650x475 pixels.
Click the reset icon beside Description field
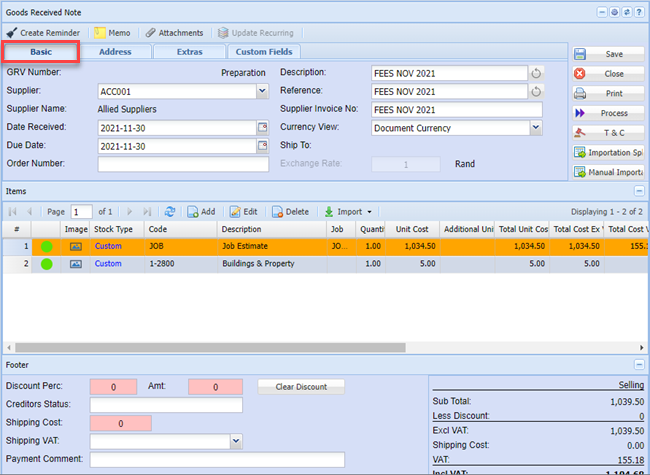(536, 73)
